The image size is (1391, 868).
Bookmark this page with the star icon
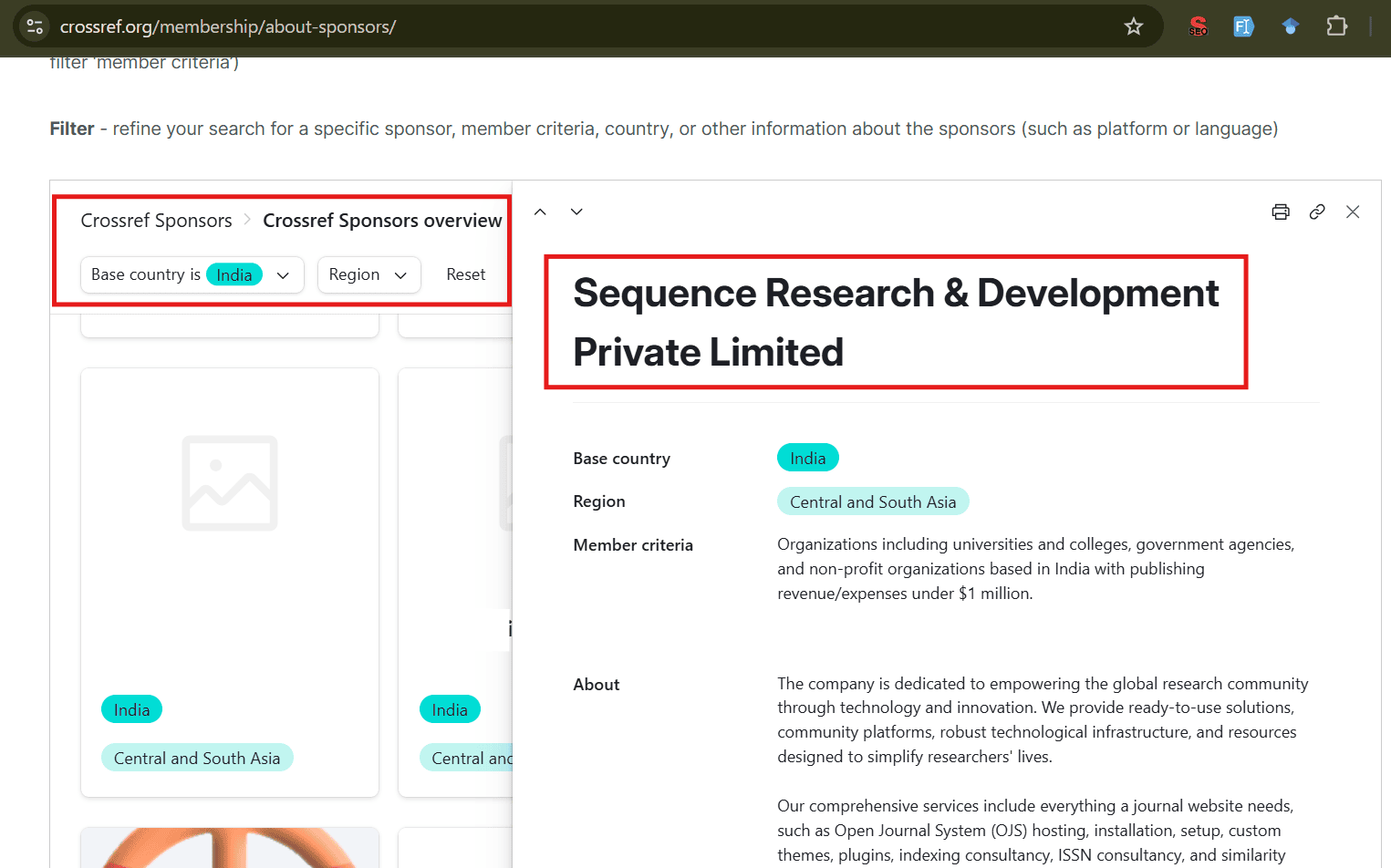1134,26
